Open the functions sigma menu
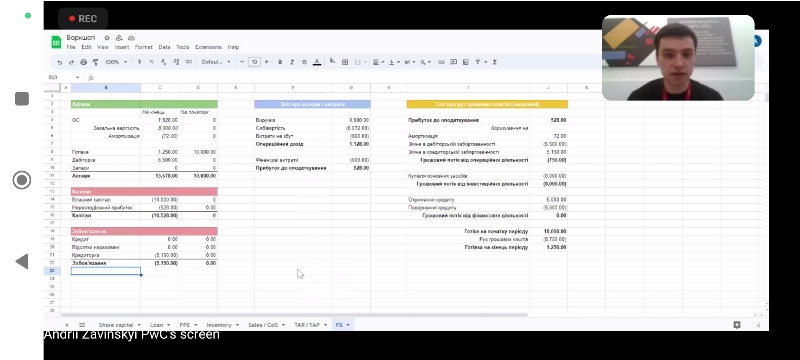 pos(495,62)
